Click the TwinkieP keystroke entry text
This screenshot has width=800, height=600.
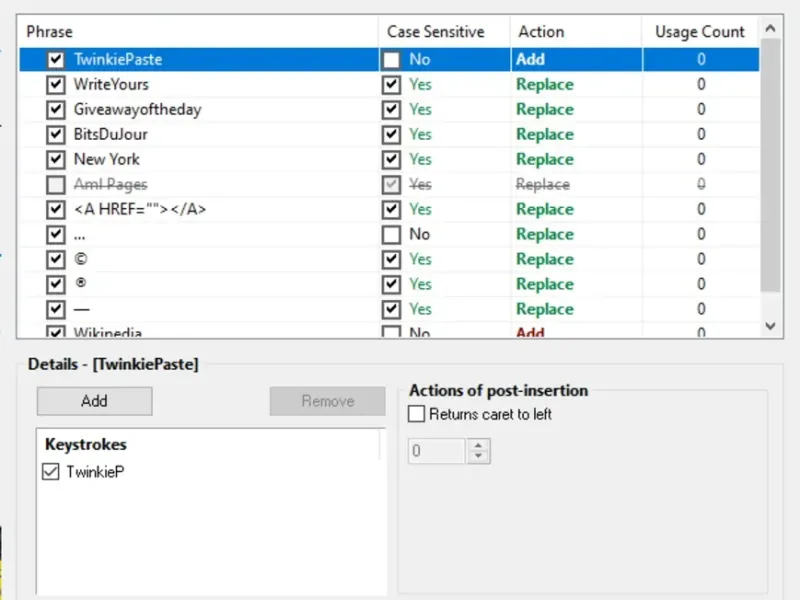[95, 472]
